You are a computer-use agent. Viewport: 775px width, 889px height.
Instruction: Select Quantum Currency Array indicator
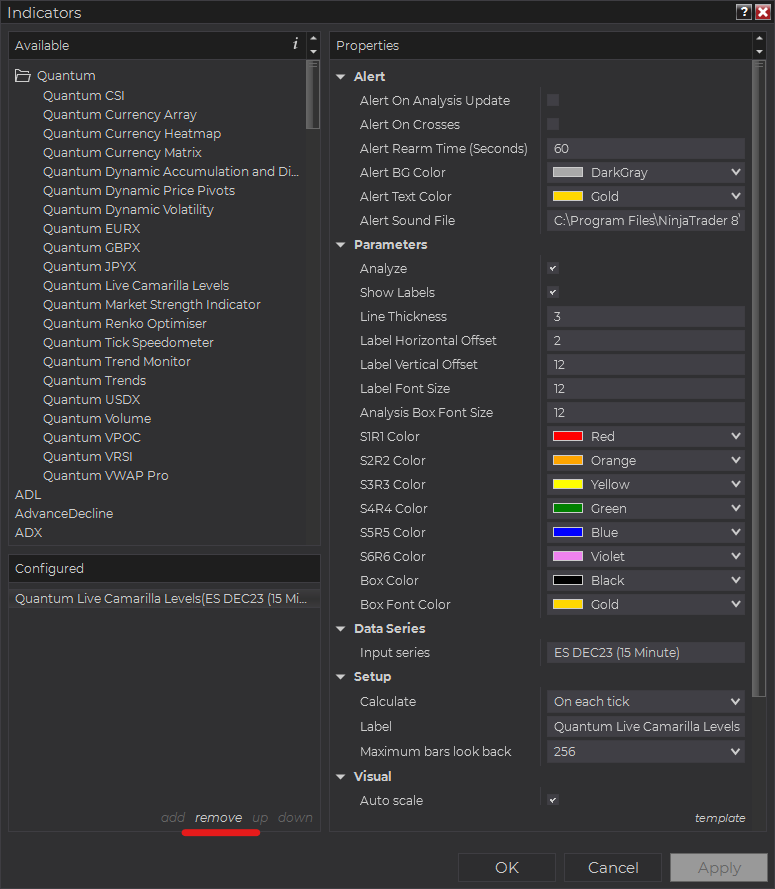[x=120, y=115]
